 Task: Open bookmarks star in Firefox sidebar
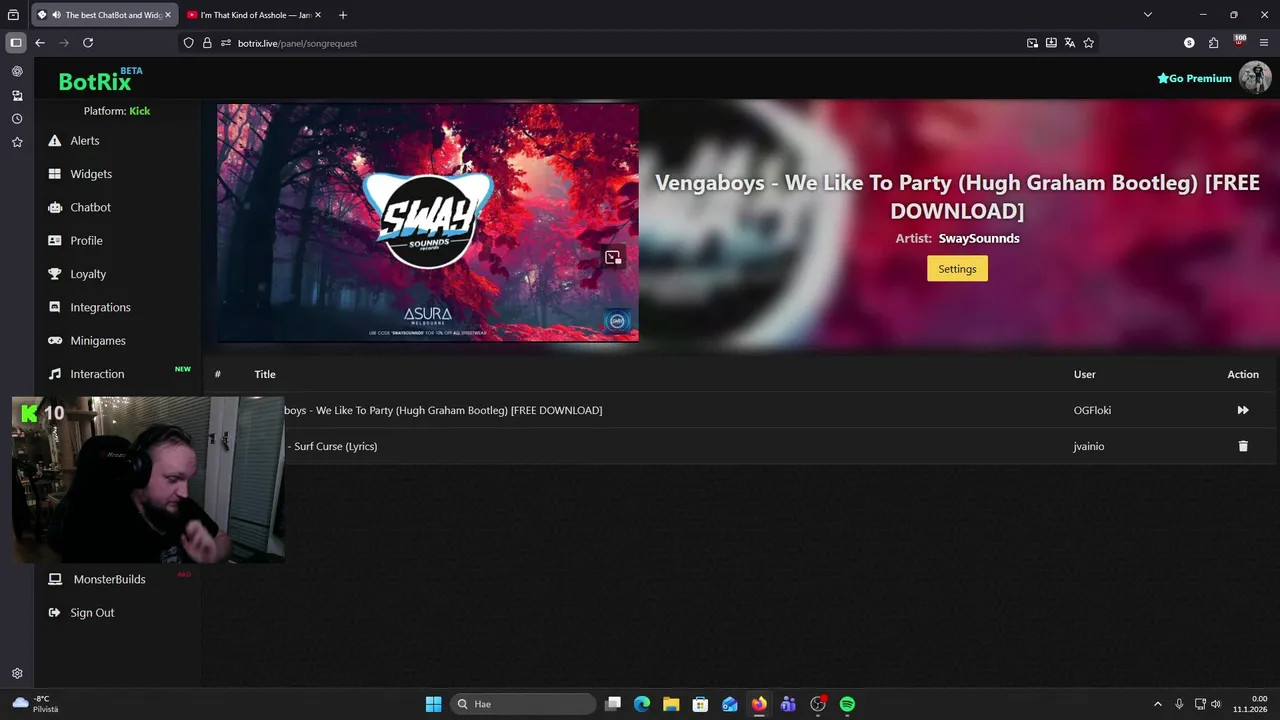(x=17, y=143)
